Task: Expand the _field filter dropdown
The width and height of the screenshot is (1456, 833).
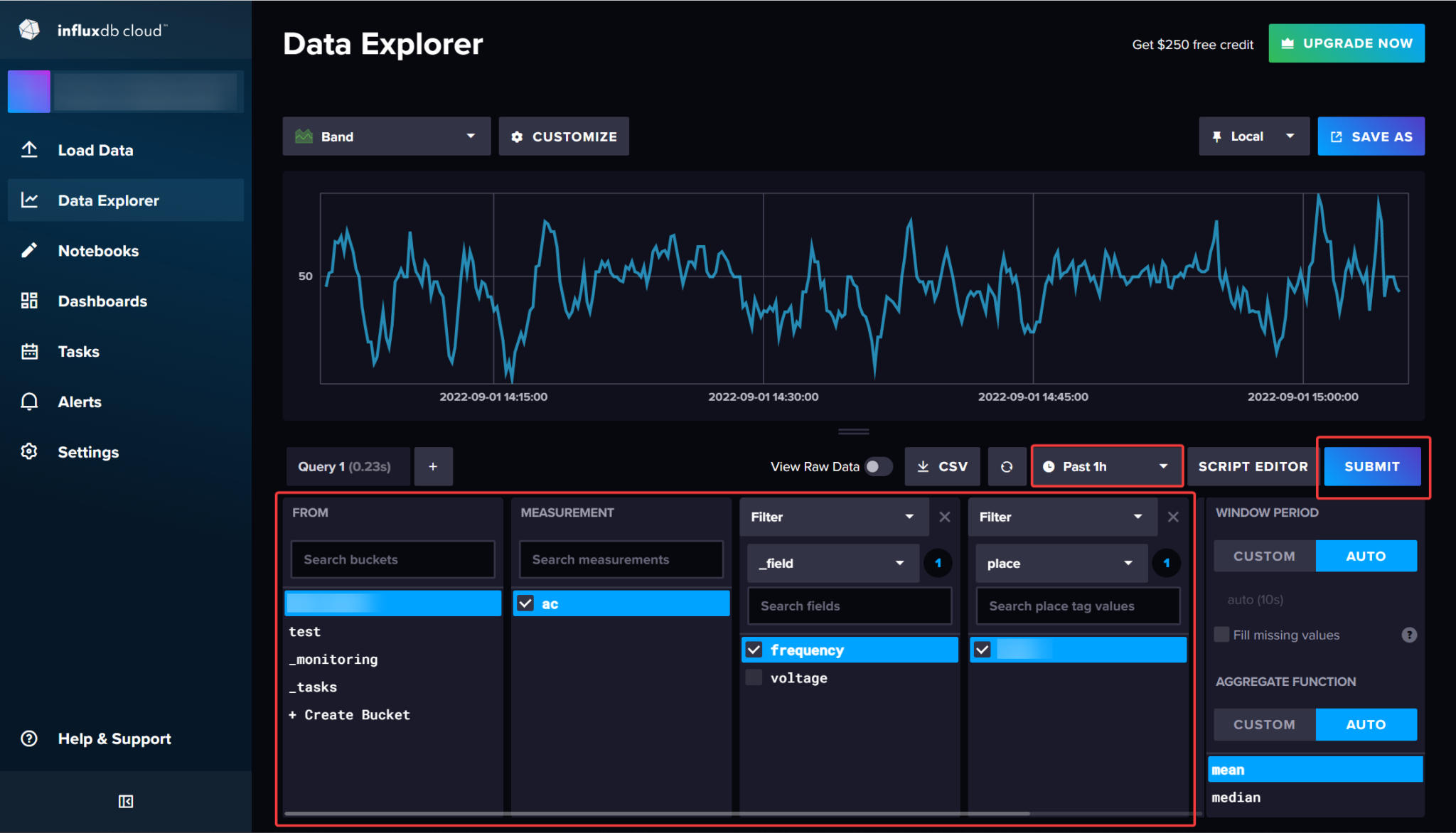Action: click(832, 563)
